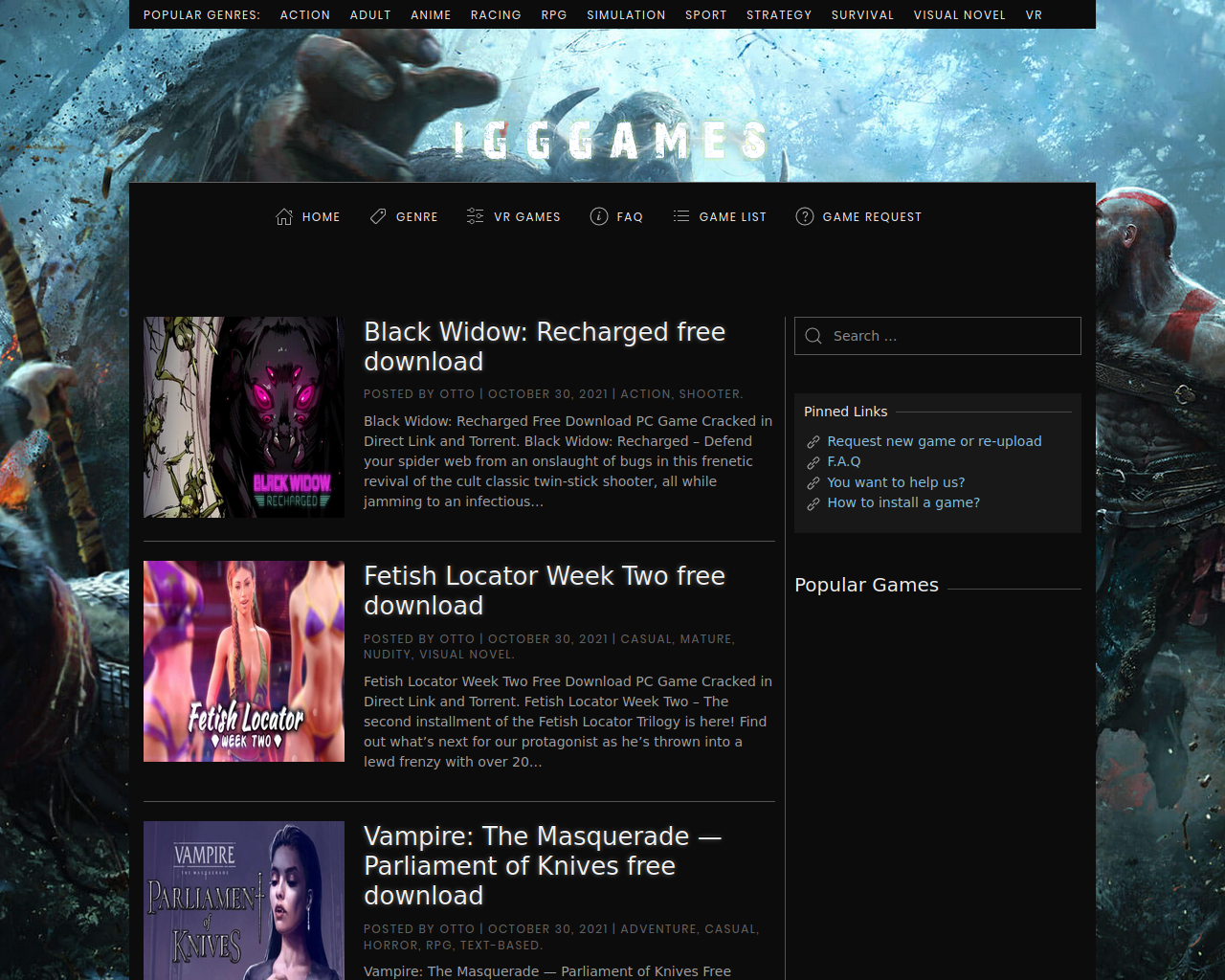Click the Game Request question mark icon

(x=805, y=216)
